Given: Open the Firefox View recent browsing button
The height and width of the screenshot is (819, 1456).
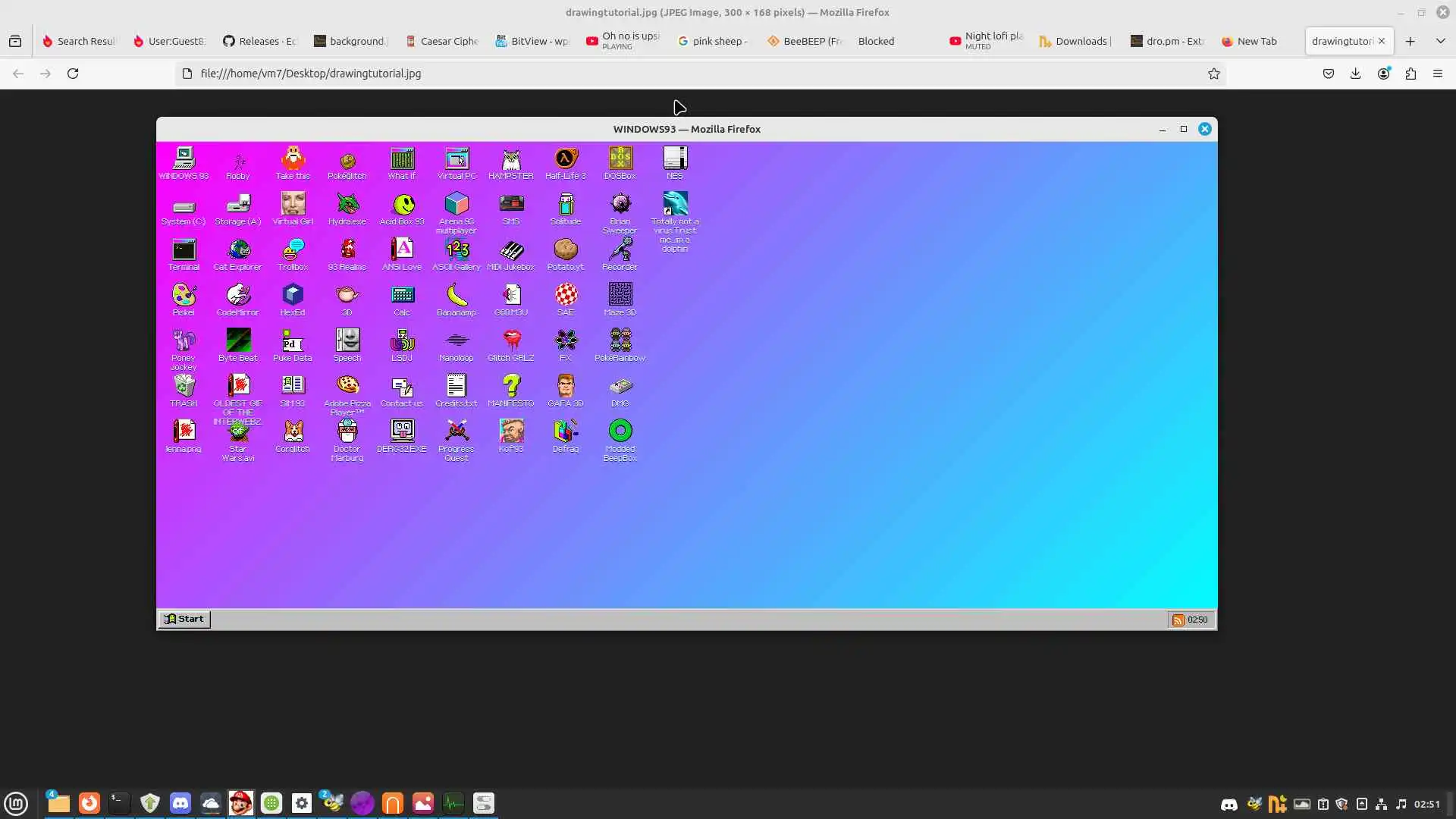Looking at the screenshot, I should tap(15, 41).
